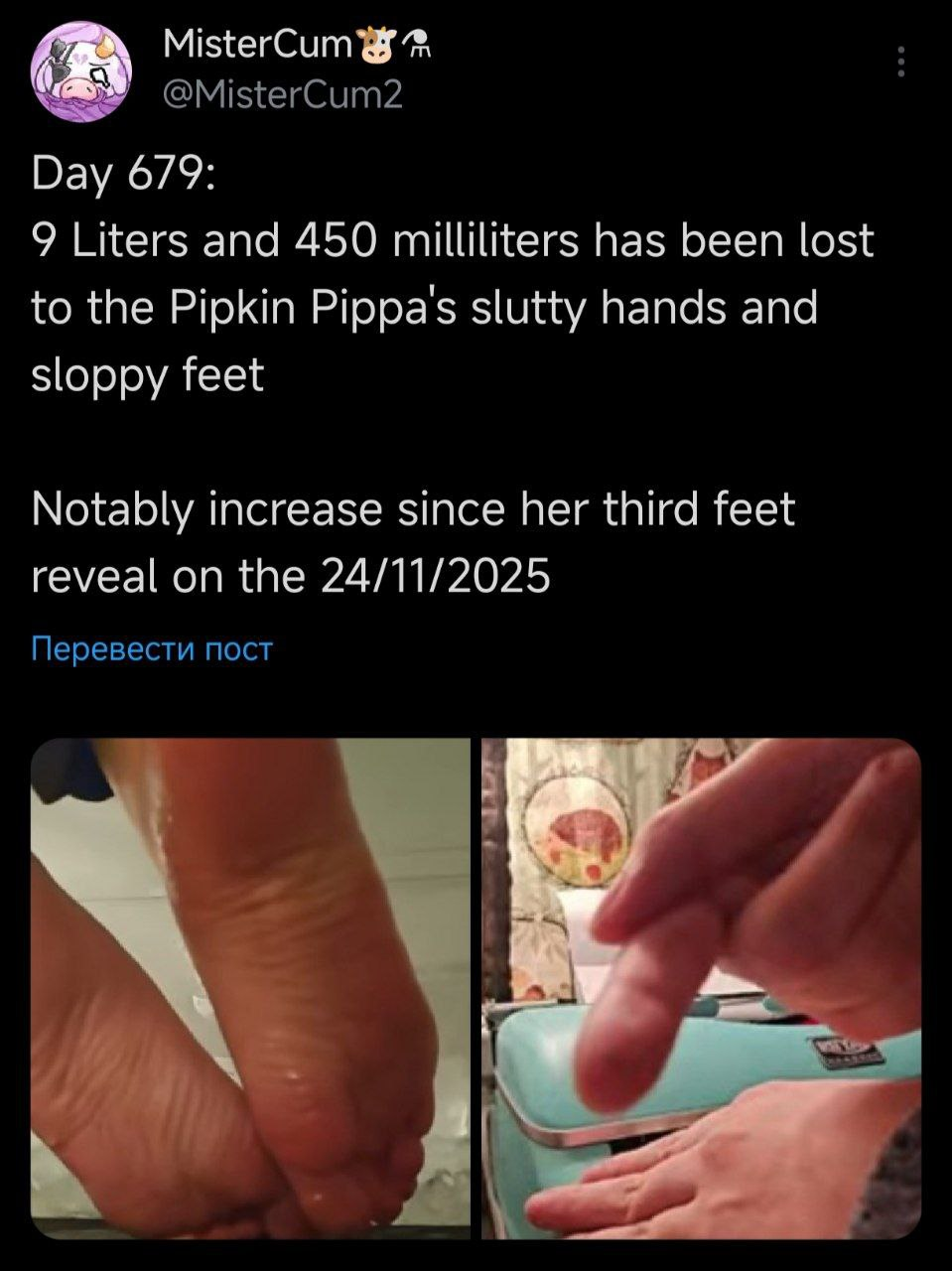Tap the flask icon beside display name
952x1271 pixels.
[417, 45]
